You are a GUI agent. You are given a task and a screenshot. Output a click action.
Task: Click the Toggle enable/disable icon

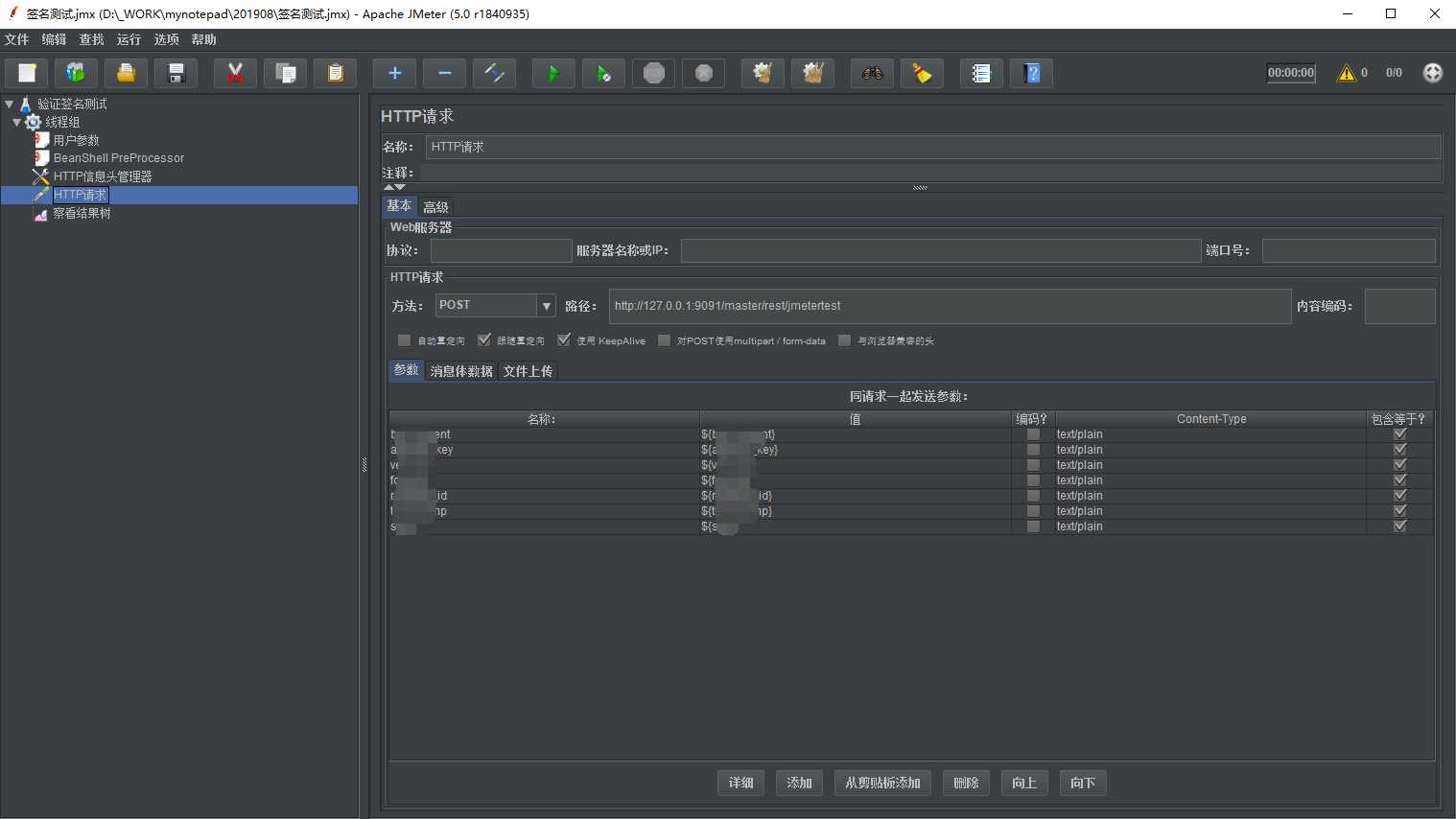click(494, 73)
